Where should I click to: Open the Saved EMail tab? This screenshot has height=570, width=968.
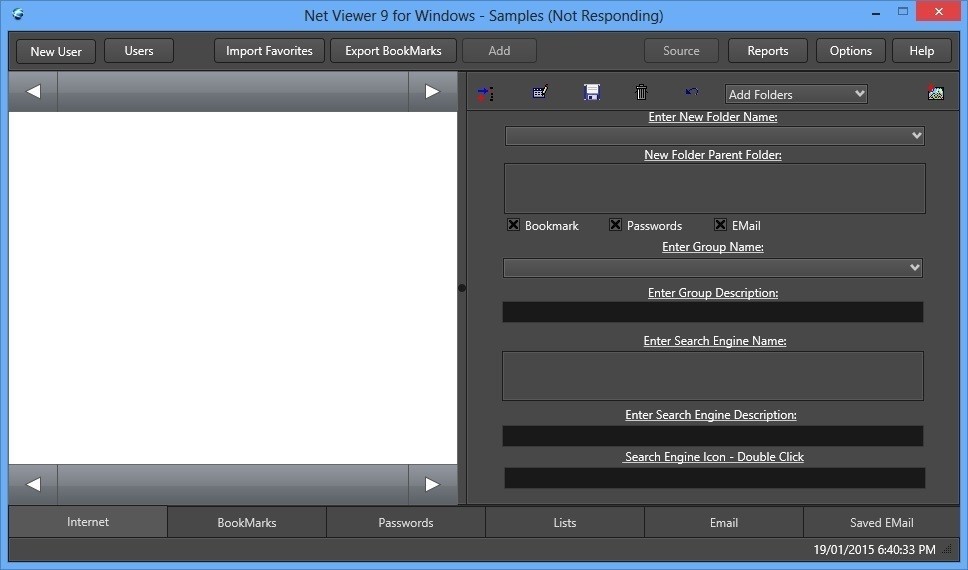881,522
